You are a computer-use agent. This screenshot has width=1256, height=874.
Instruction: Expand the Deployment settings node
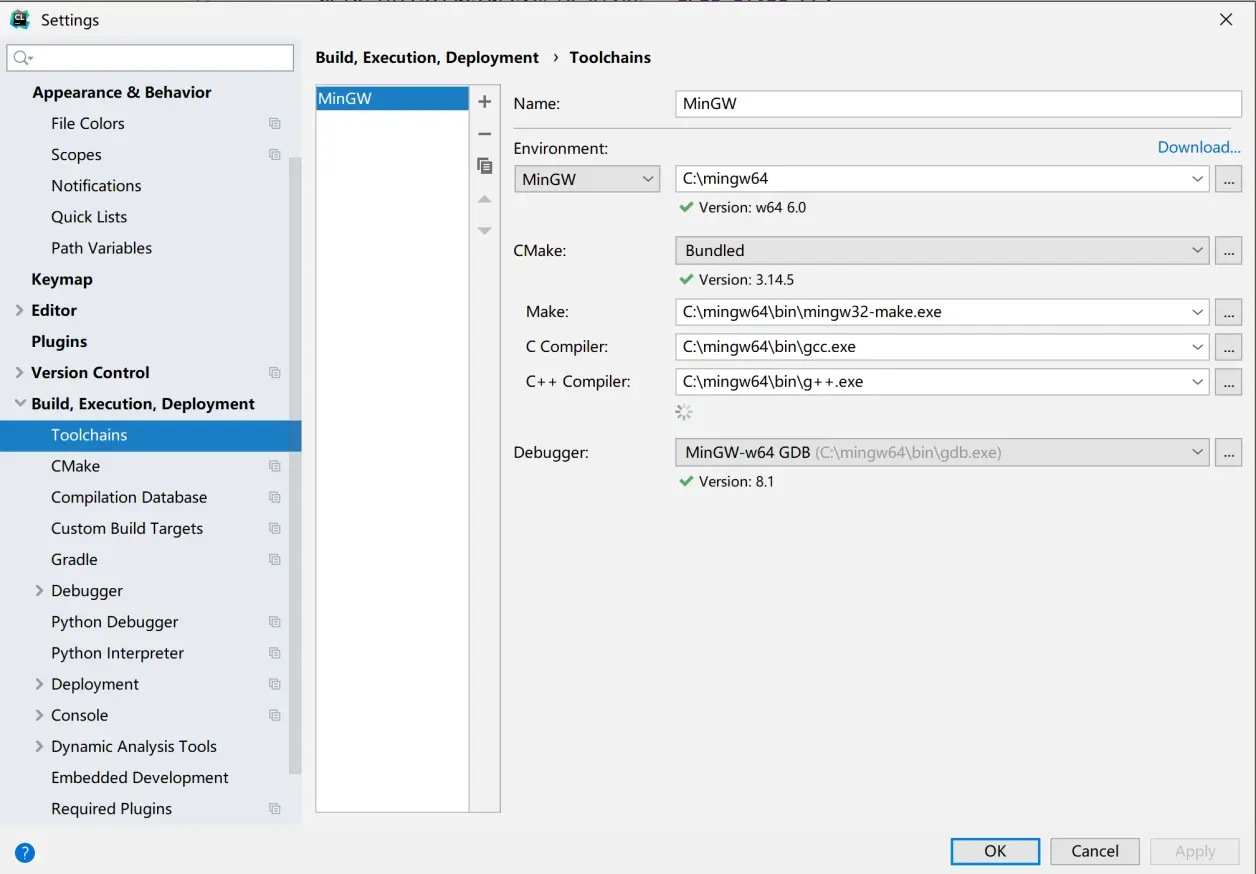point(39,684)
